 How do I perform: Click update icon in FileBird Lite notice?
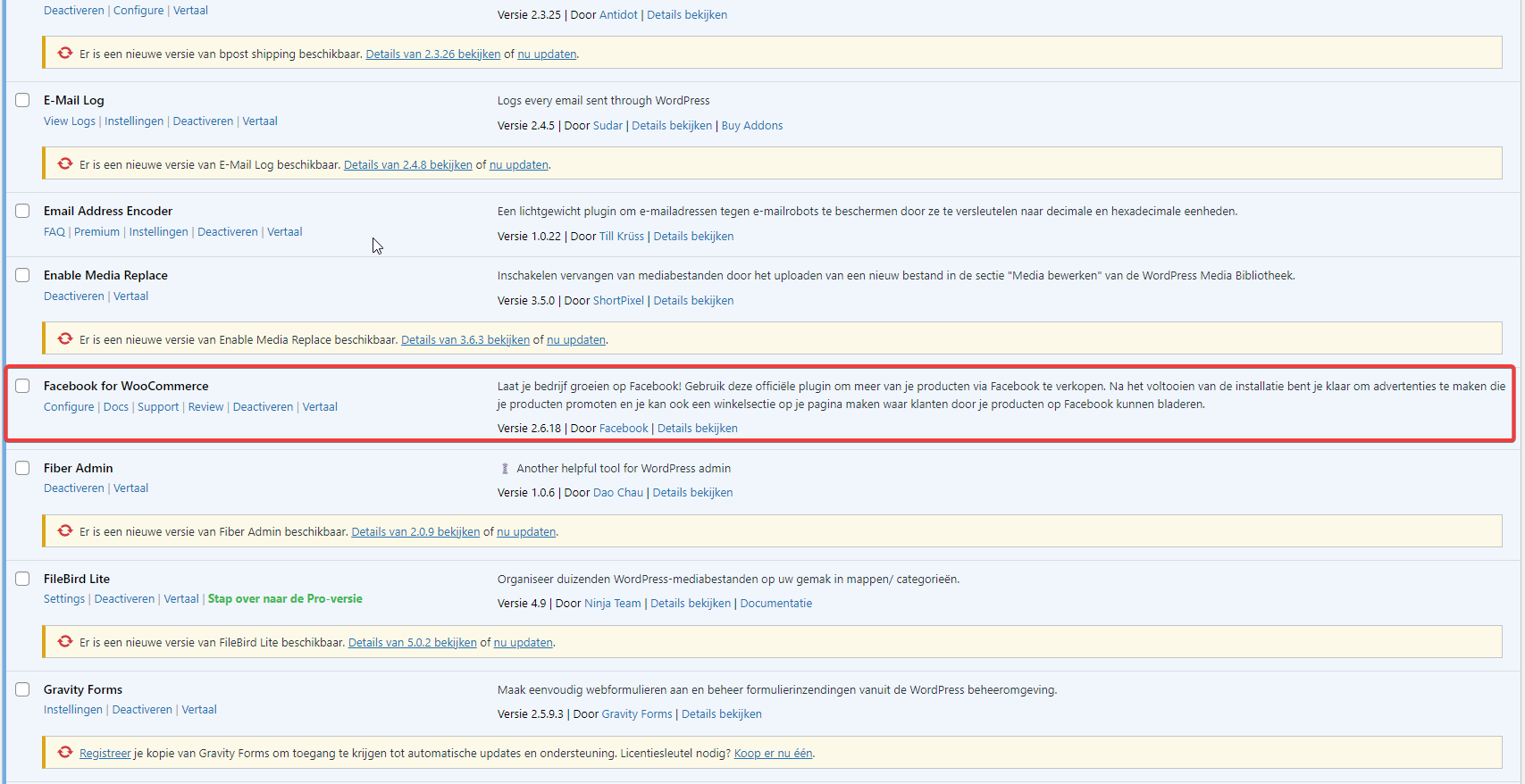click(x=65, y=642)
